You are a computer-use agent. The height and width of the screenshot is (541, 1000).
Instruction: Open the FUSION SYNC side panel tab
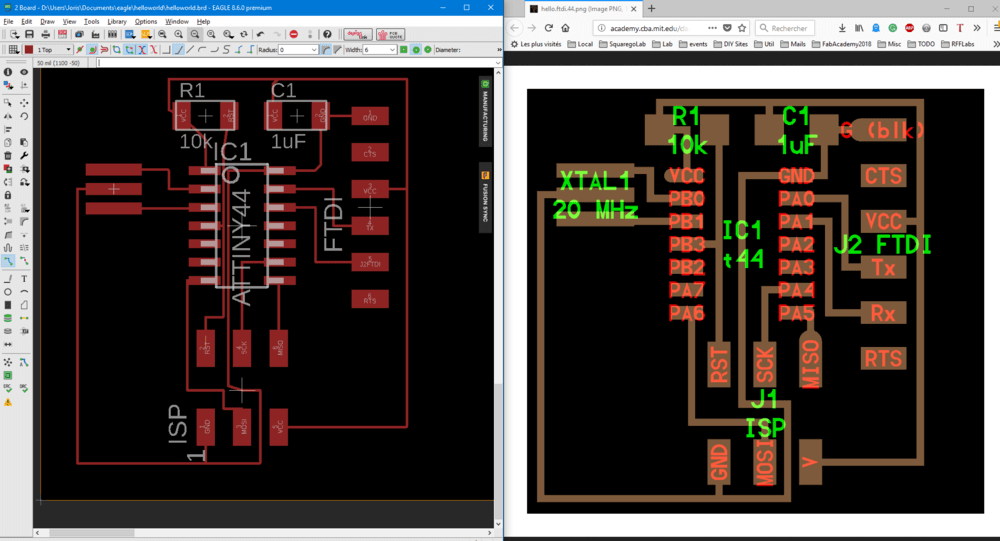[485, 196]
